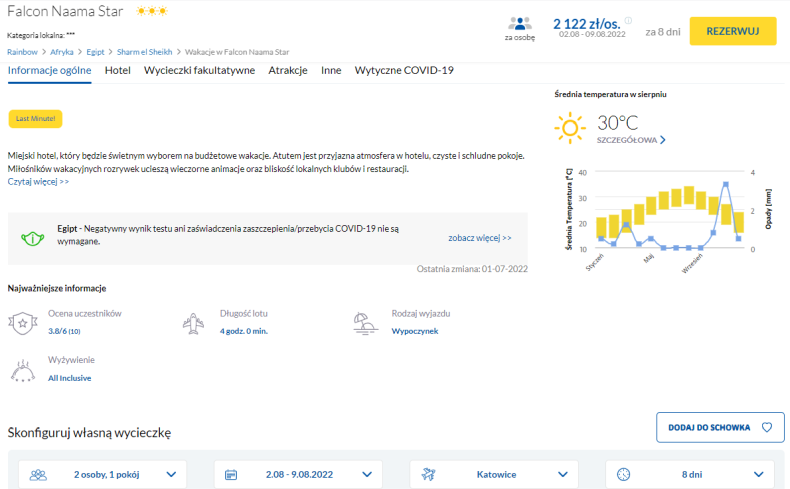
Task: Open the Egipt breadcrumb link
Action: pos(95,52)
